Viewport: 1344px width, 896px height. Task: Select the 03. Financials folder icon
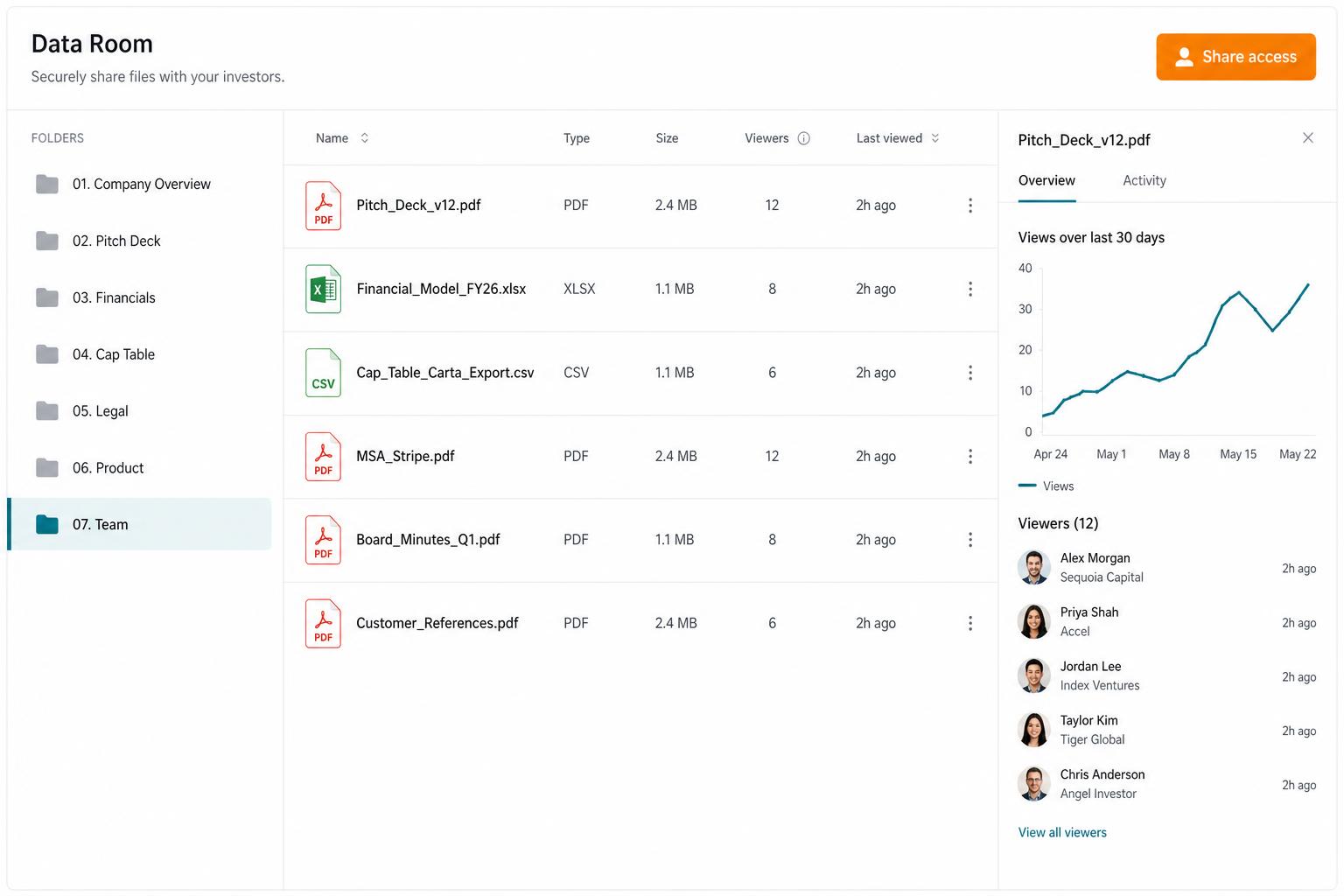tap(47, 297)
